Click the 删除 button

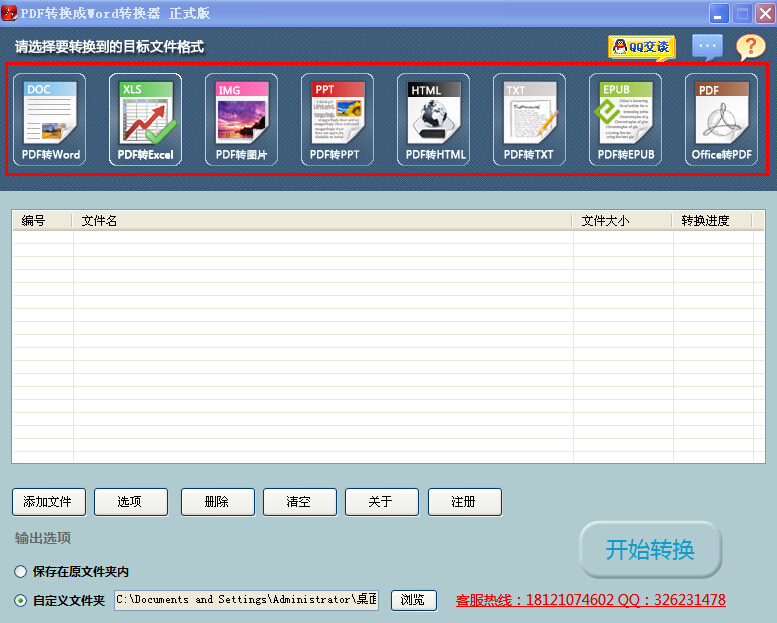point(218,502)
